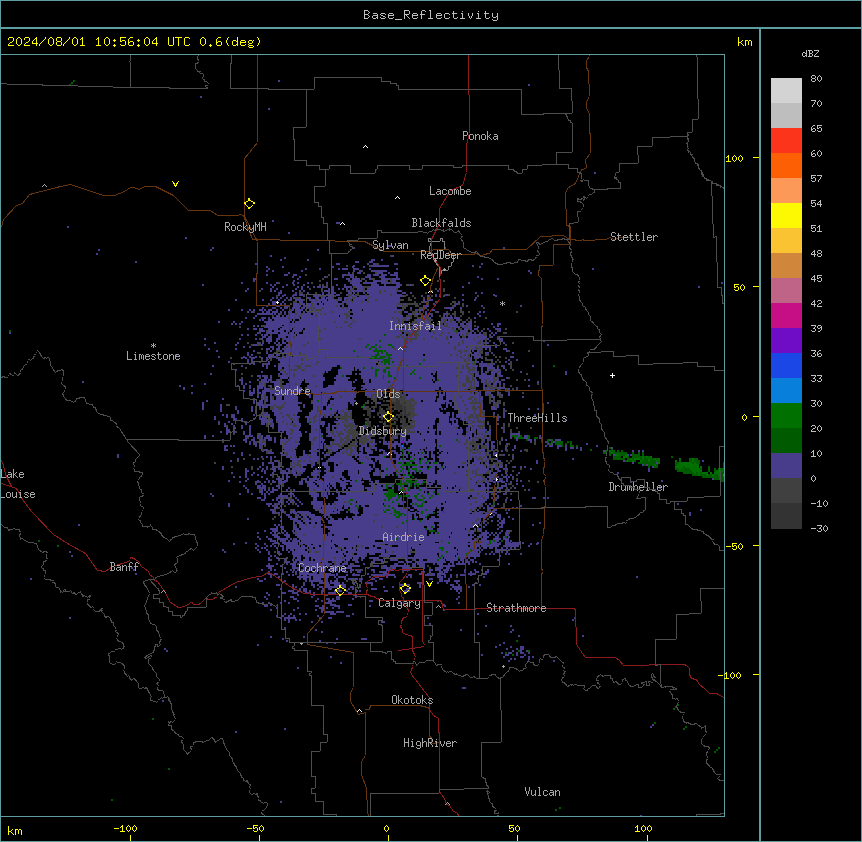Select the yellow v marker northeast of Calgary
The height and width of the screenshot is (842, 862).
(x=429, y=584)
